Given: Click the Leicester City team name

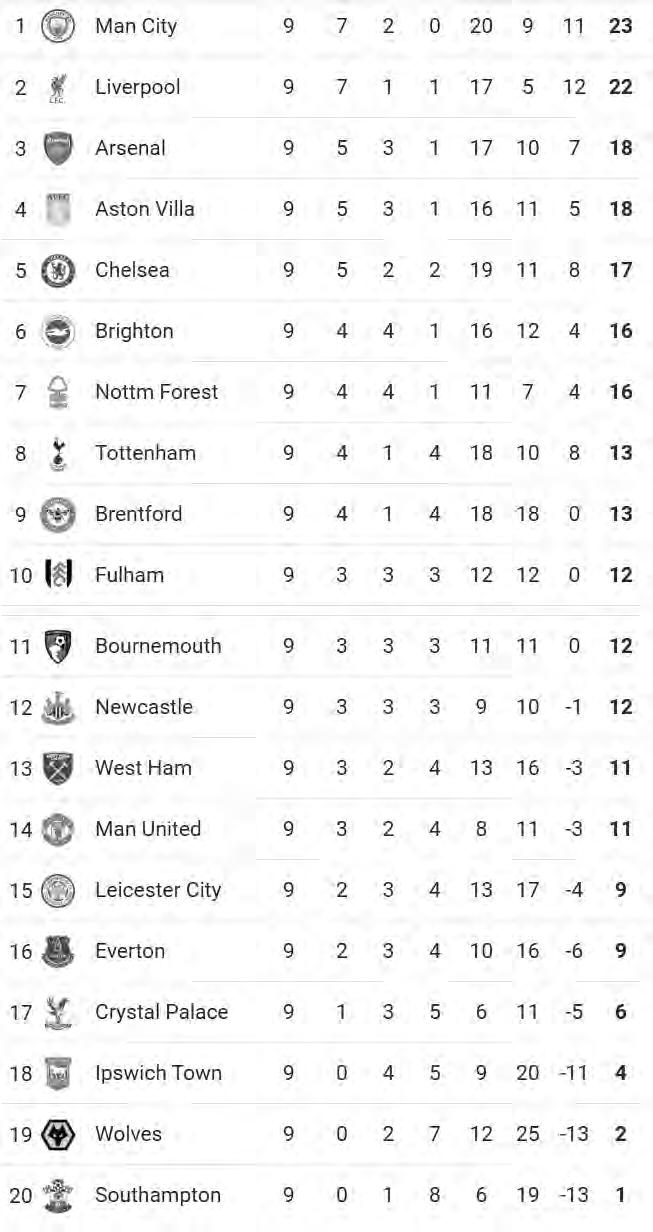Looking at the screenshot, I should tap(158, 890).
